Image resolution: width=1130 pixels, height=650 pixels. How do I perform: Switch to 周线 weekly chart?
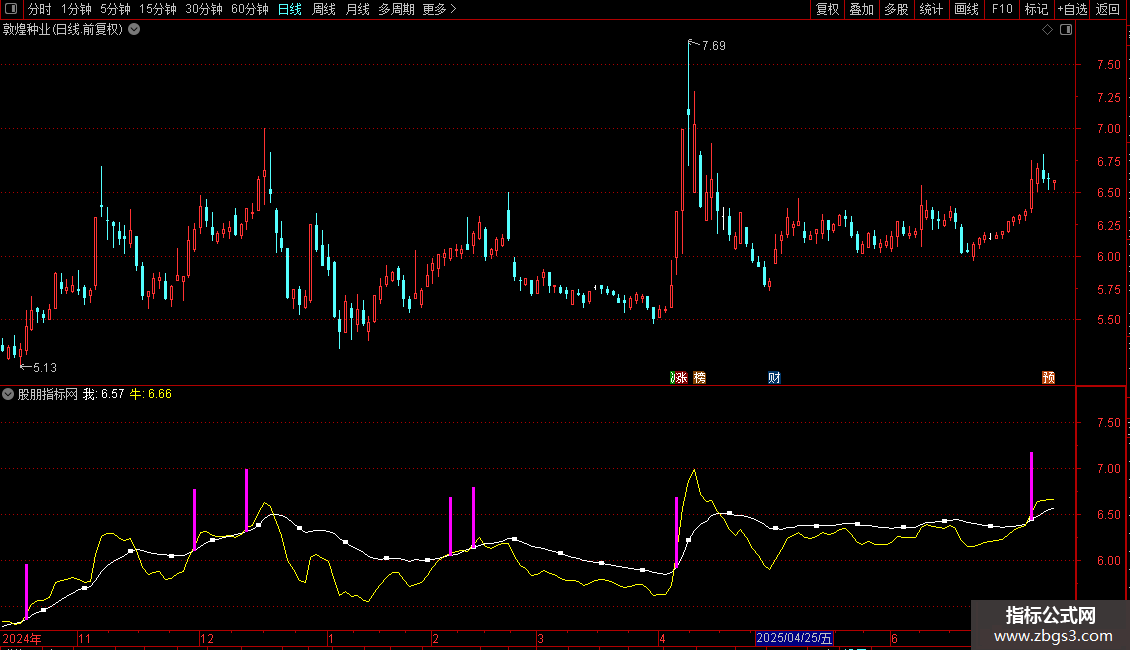pyautogui.click(x=324, y=9)
